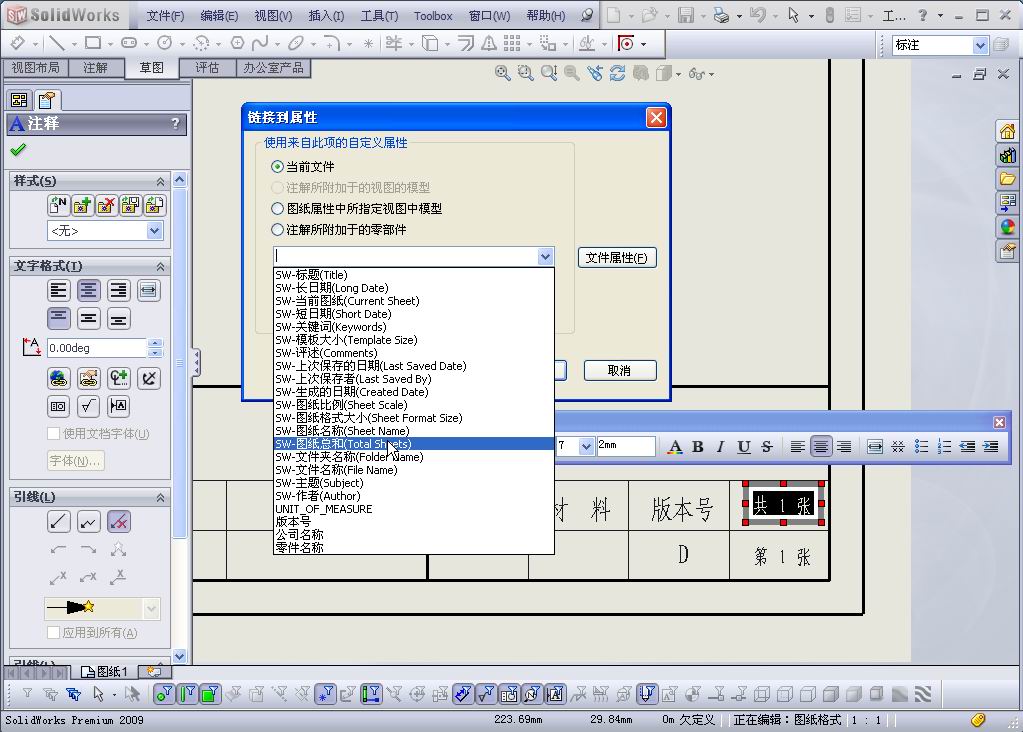
Task: Select 注解所附加于的零部件 radio option
Action: point(277,230)
